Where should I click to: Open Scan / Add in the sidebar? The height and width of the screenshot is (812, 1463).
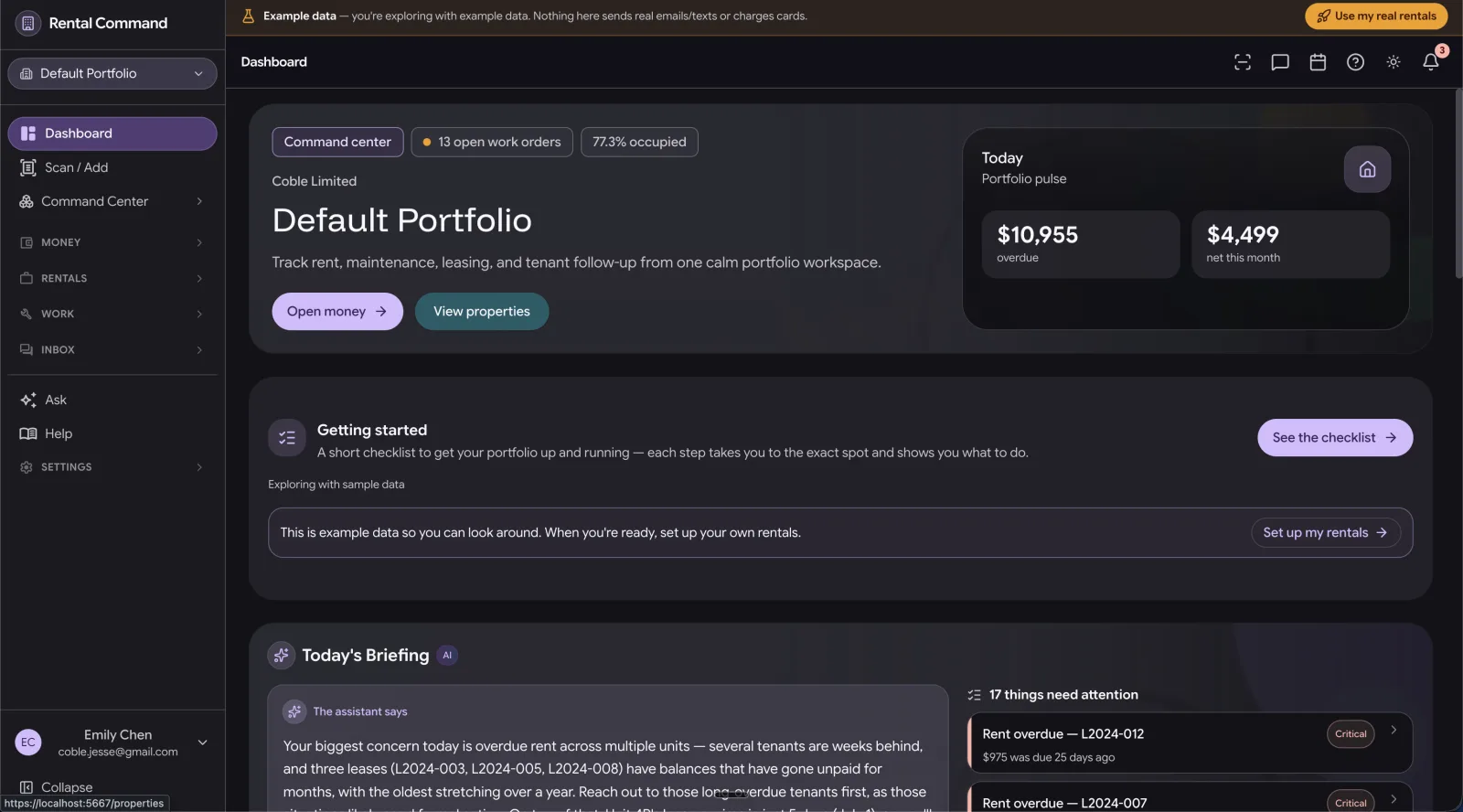(112, 167)
